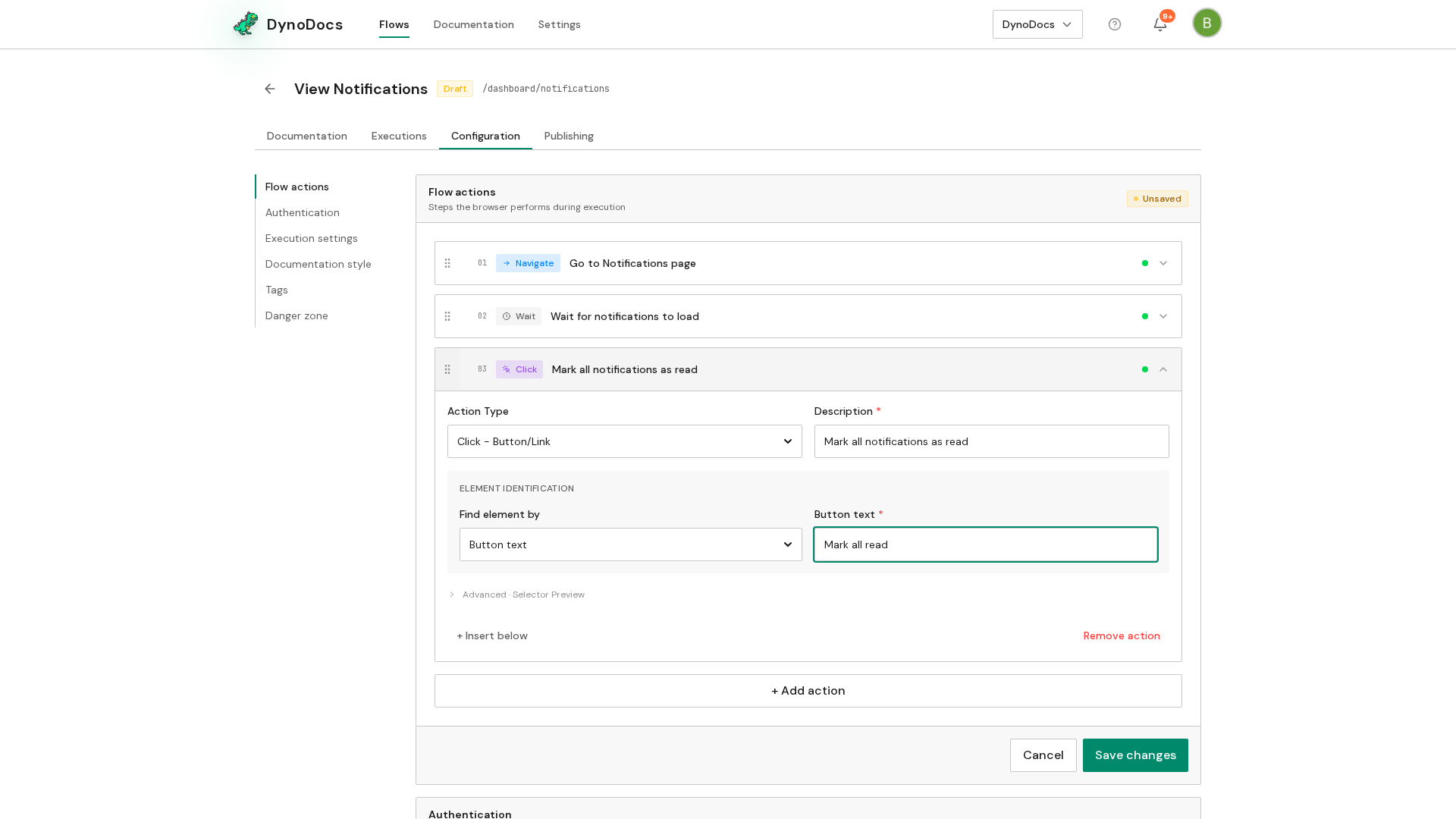The image size is (1456, 819).
Task: Open the user avatar B menu
Action: (1207, 23)
